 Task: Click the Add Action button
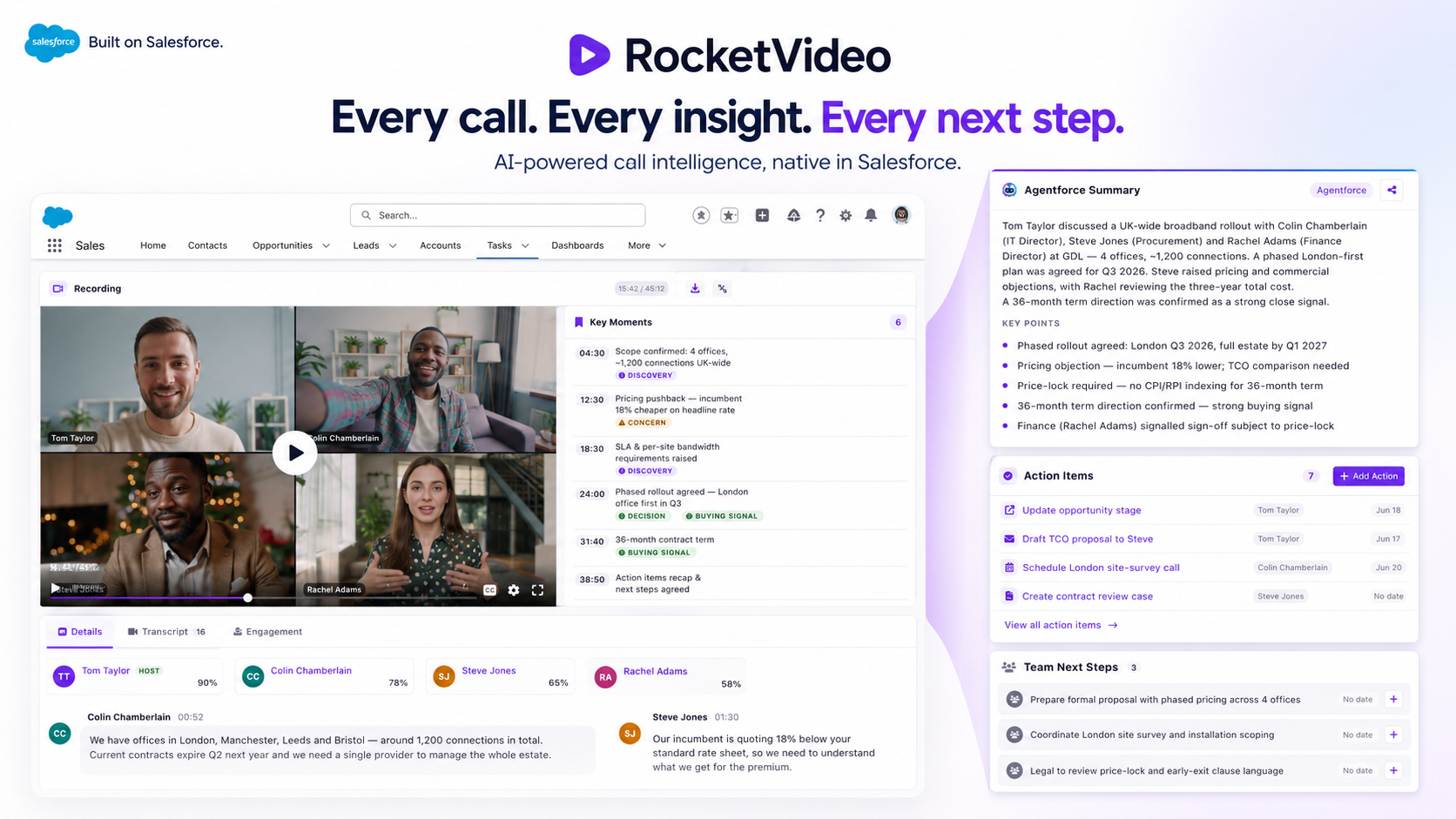point(1368,476)
